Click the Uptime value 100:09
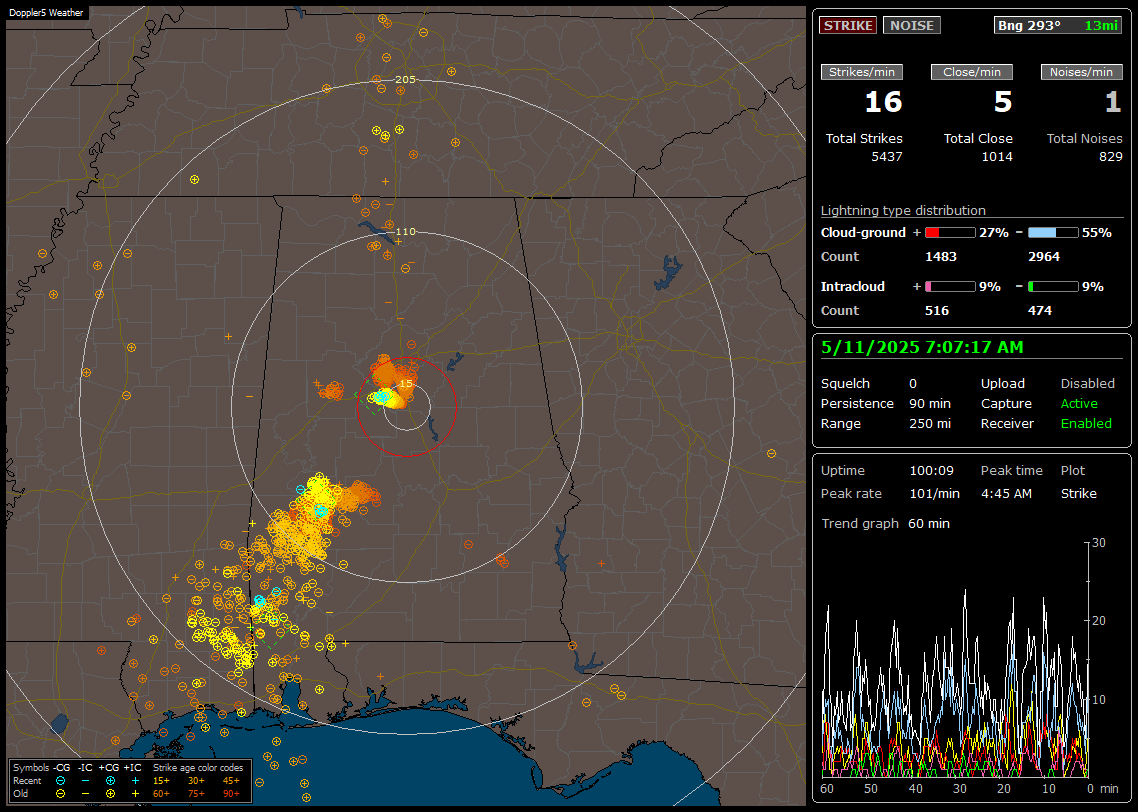The image size is (1138, 812). (931, 471)
